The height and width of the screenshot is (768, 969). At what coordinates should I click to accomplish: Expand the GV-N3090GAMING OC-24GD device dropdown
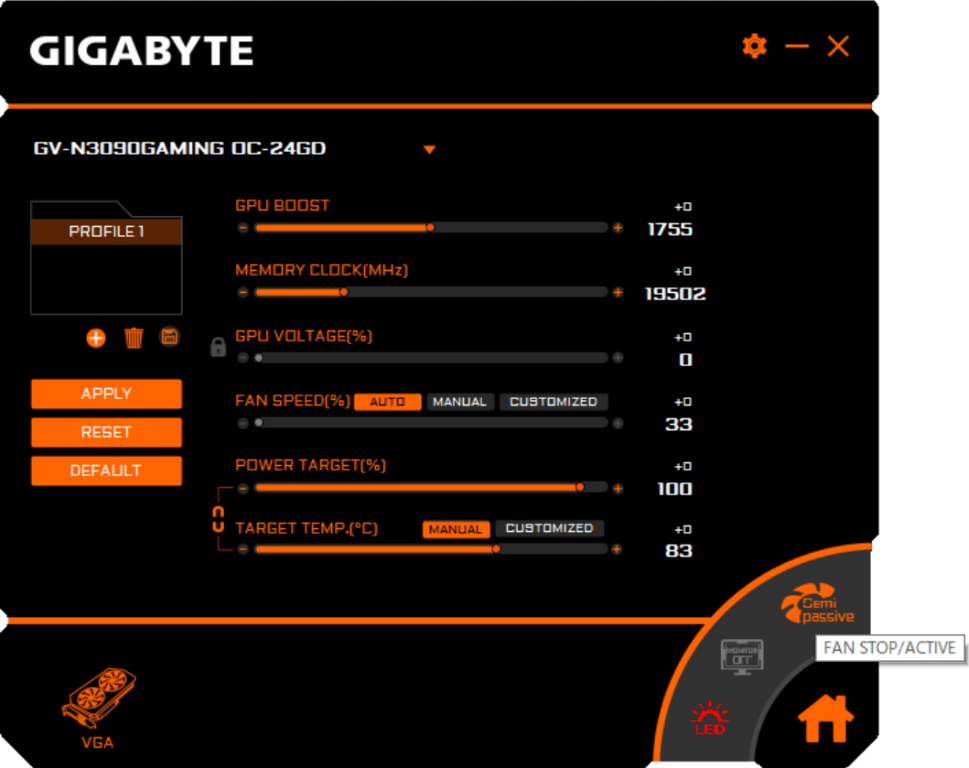pos(430,150)
